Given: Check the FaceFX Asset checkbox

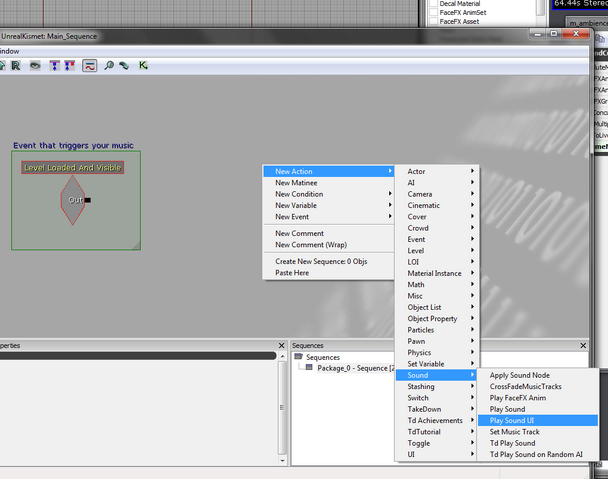Looking at the screenshot, I should [x=434, y=21].
